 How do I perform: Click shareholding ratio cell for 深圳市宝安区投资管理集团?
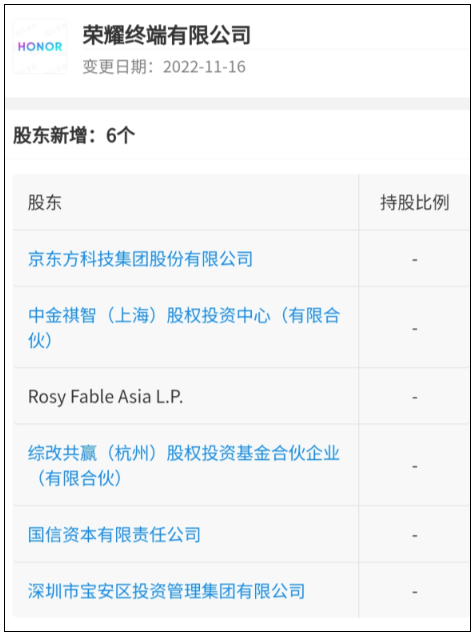tap(415, 591)
